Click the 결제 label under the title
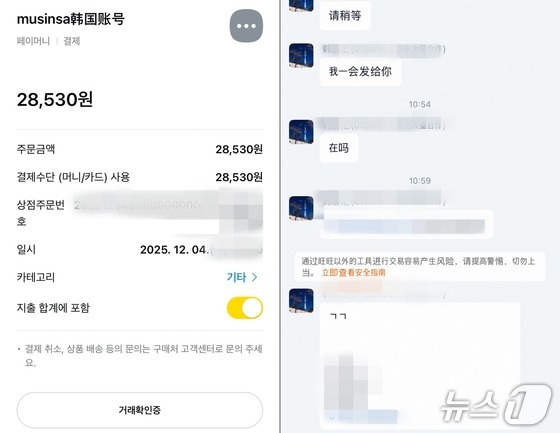The image size is (560, 433). pyautogui.click(x=71, y=41)
